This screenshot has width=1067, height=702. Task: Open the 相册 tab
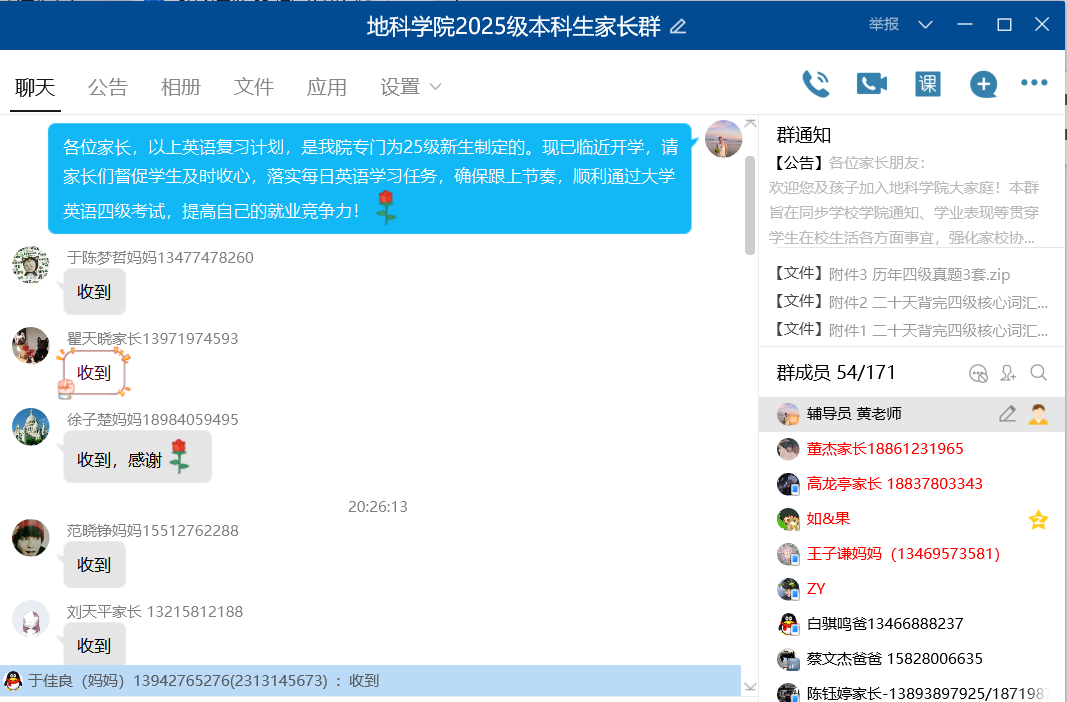[x=181, y=87]
